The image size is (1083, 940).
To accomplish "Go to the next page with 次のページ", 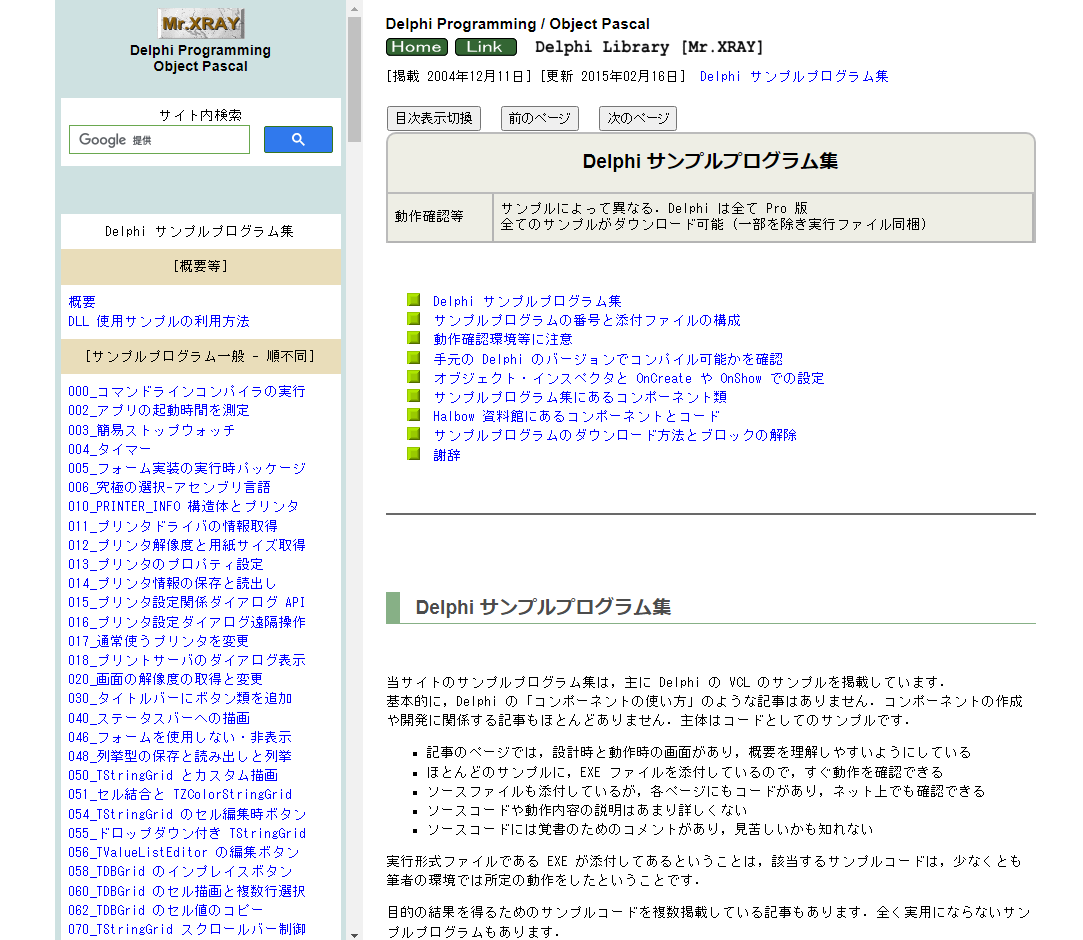I will click(637, 118).
